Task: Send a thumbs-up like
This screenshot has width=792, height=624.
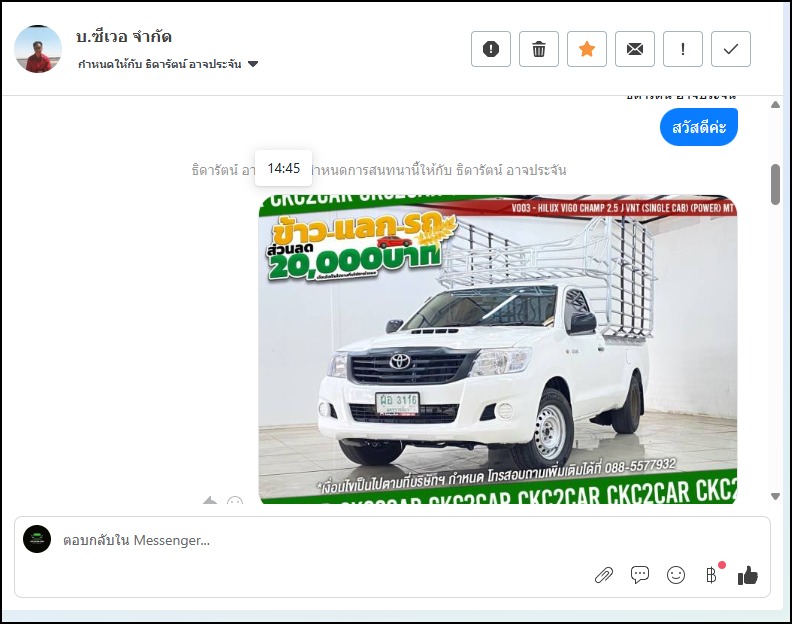Action: point(748,575)
